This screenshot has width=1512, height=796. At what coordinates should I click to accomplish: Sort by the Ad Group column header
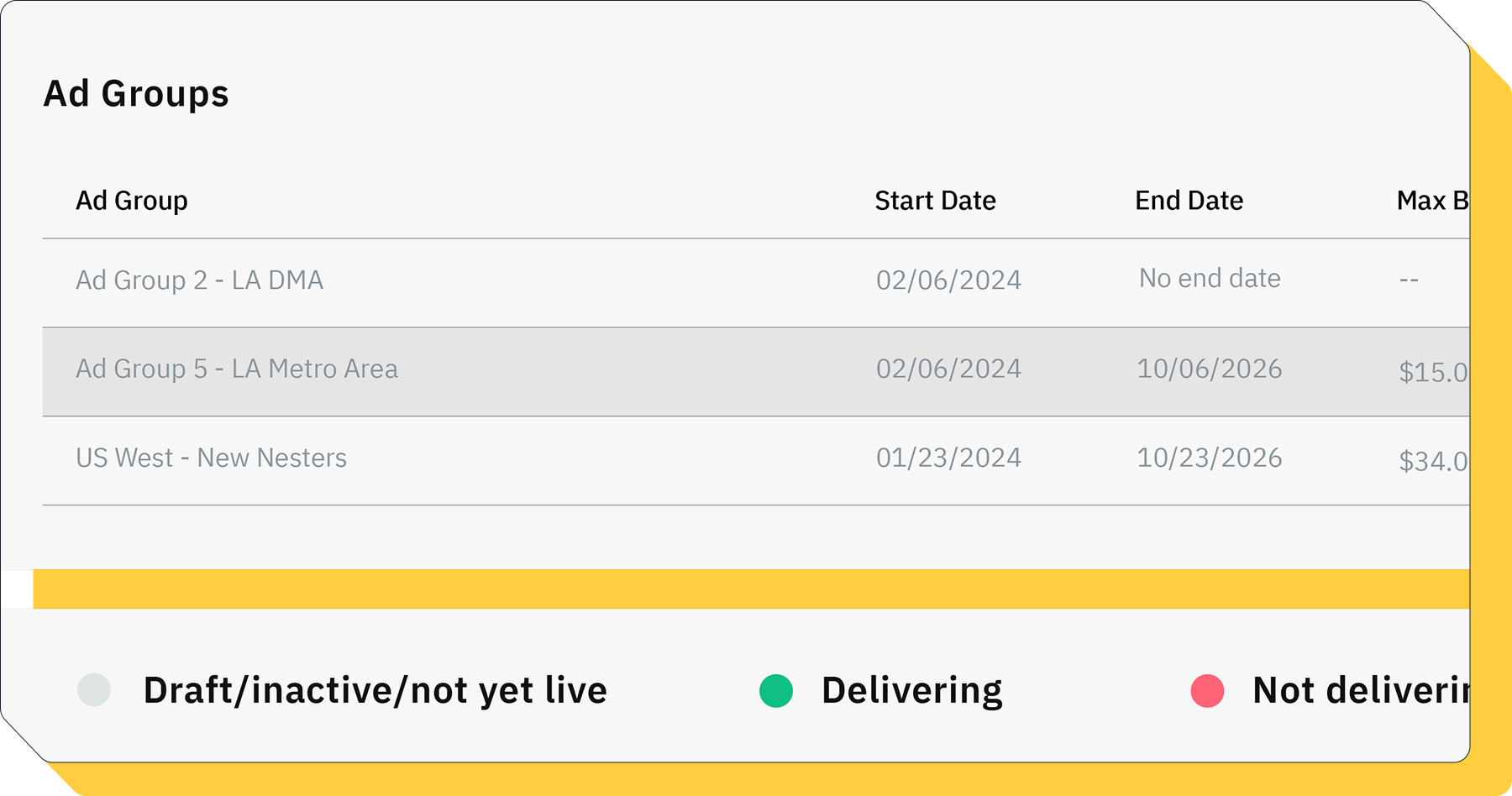132,201
